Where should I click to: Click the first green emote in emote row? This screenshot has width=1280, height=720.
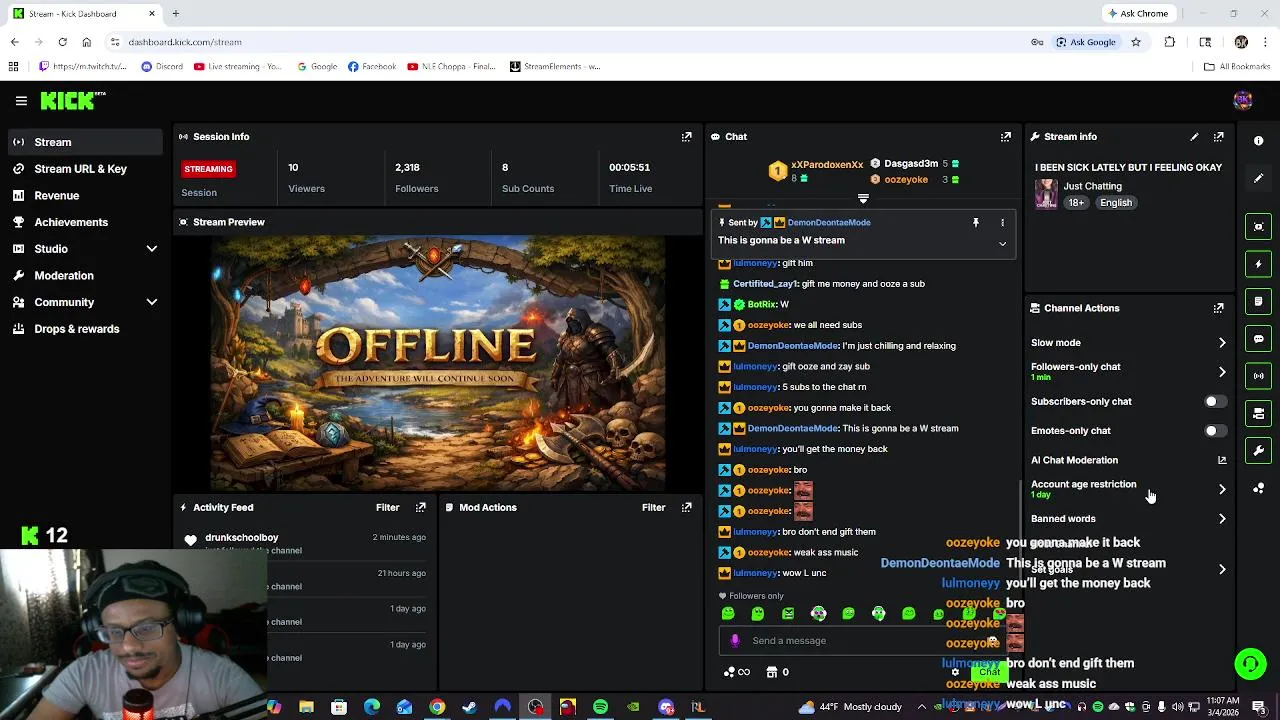coord(728,614)
